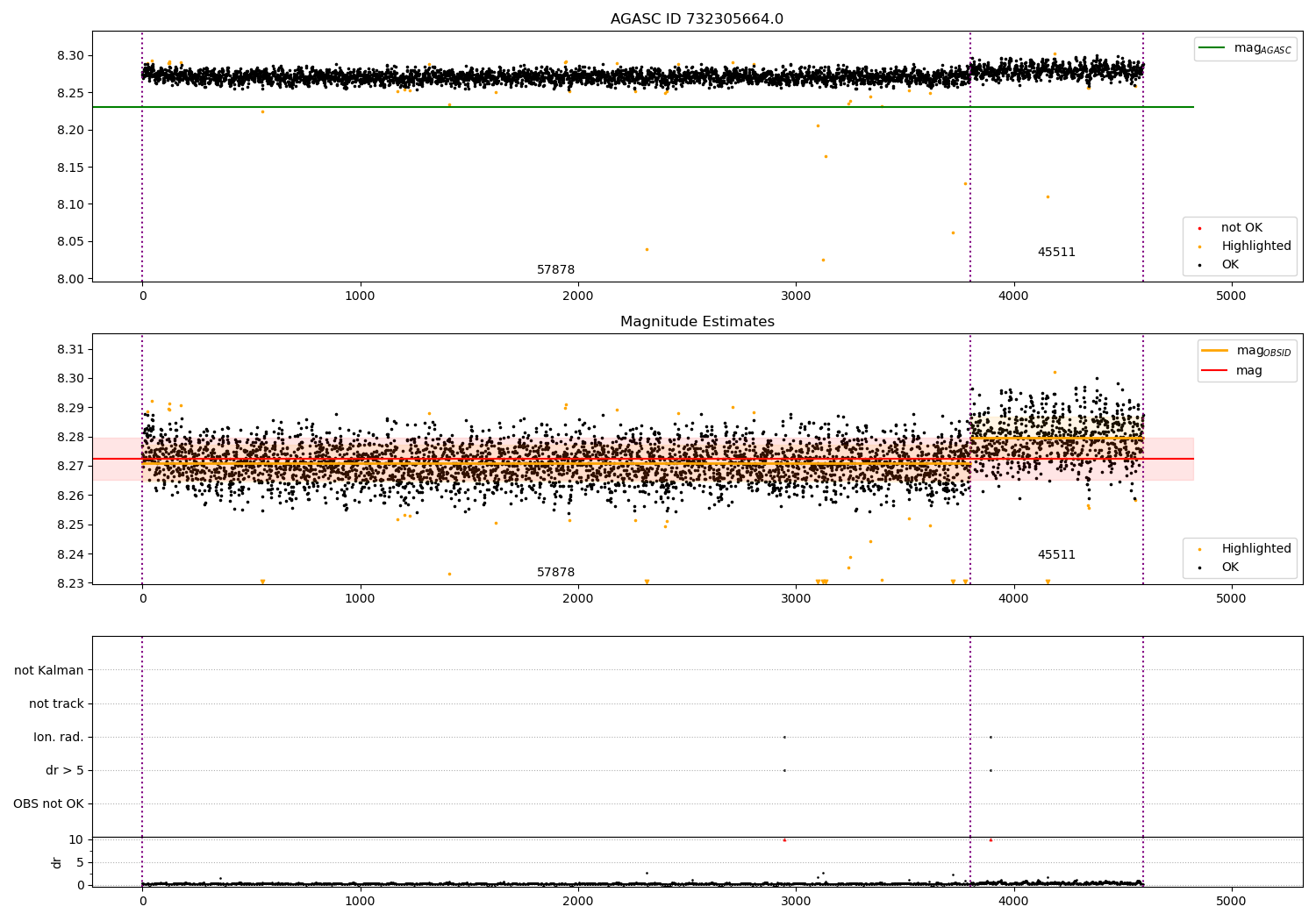Click the "Magnitude Estimates" plot title
This screenshot has width=1316, height=921.
coord(697,322)
